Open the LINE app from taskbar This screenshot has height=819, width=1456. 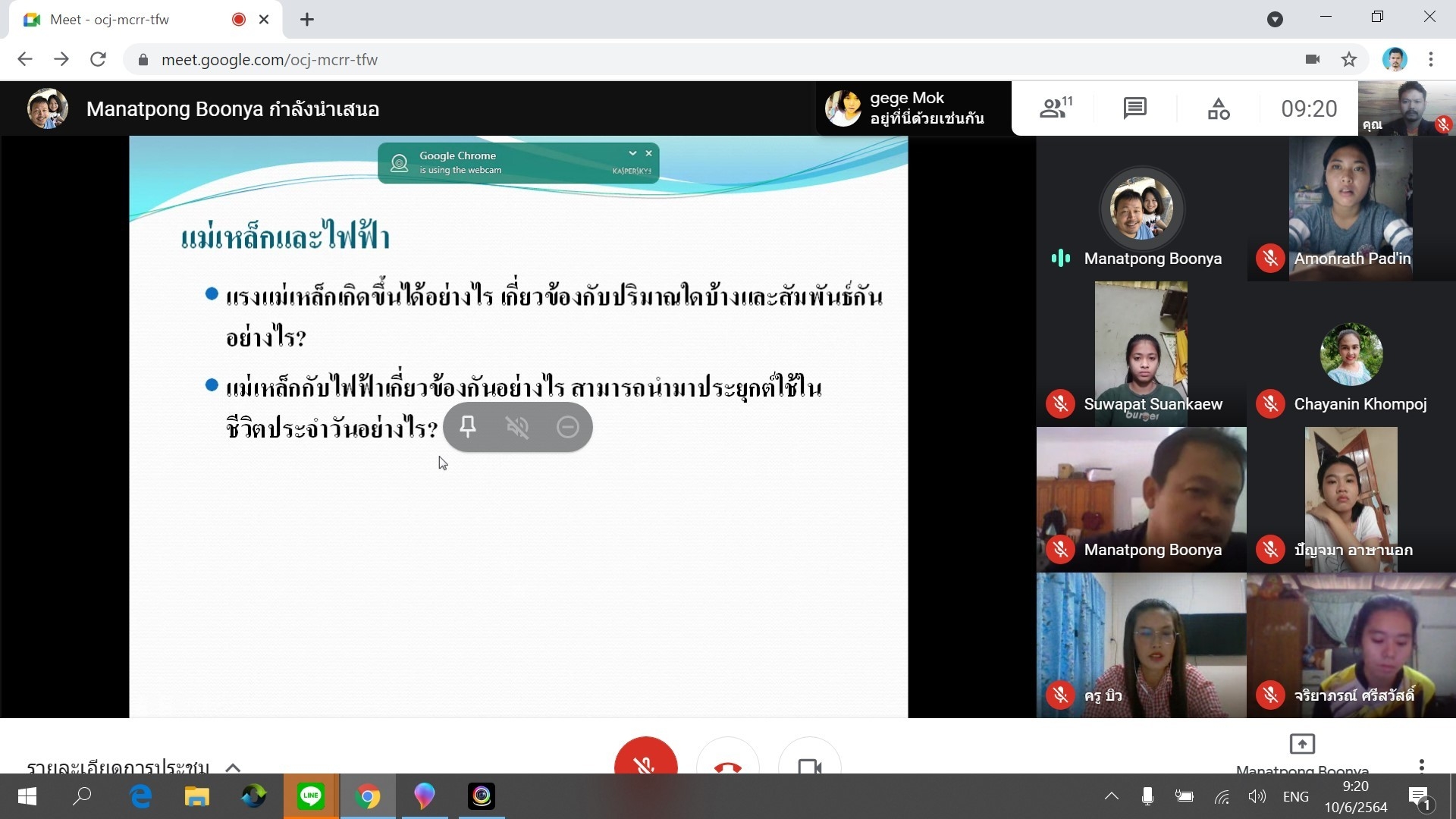point(311,796)
